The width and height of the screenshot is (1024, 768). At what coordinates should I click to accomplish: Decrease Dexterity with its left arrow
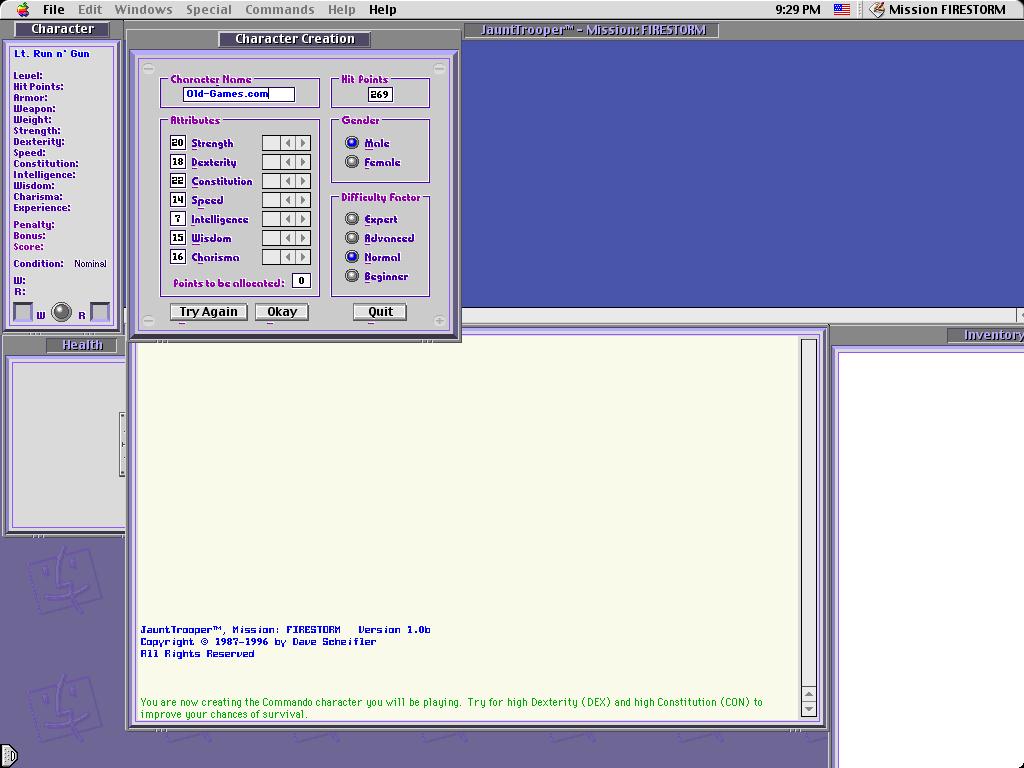288,162
